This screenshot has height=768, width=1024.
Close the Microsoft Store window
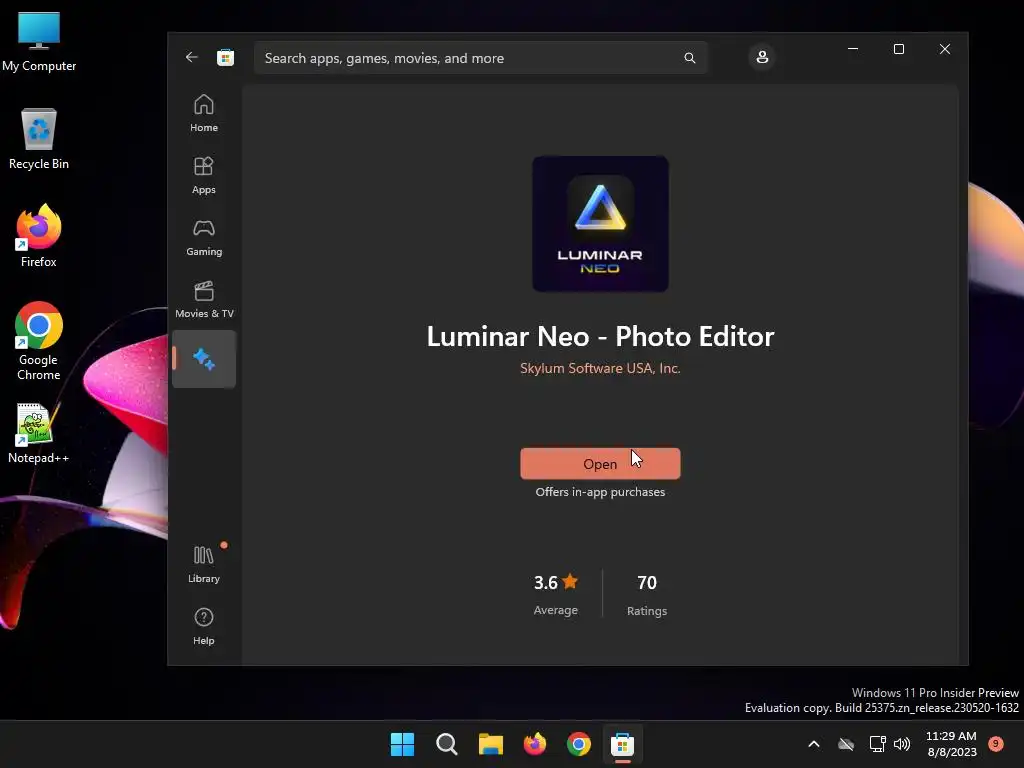point(944,49)
